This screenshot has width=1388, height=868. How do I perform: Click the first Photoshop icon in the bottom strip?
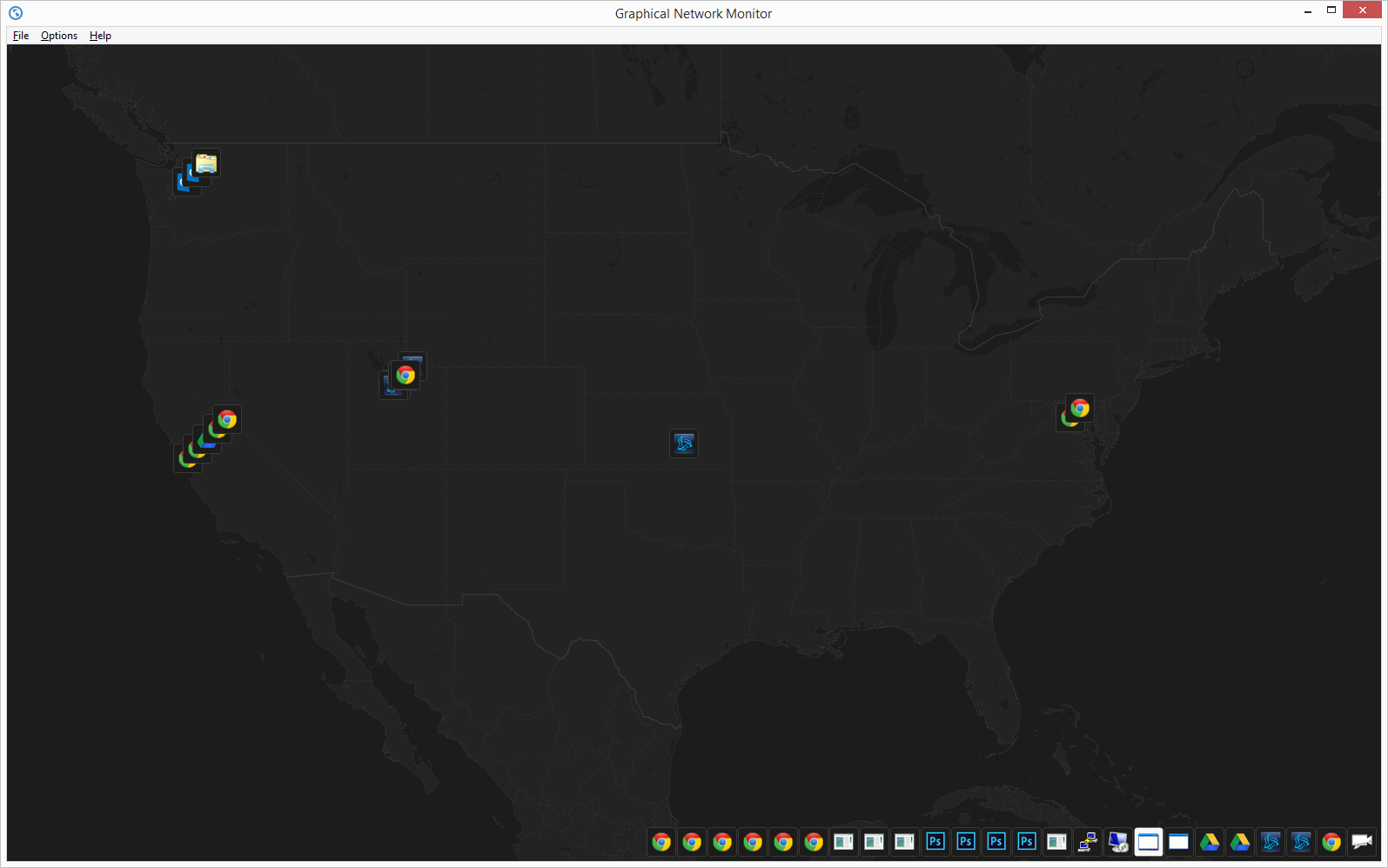(935, 842)
